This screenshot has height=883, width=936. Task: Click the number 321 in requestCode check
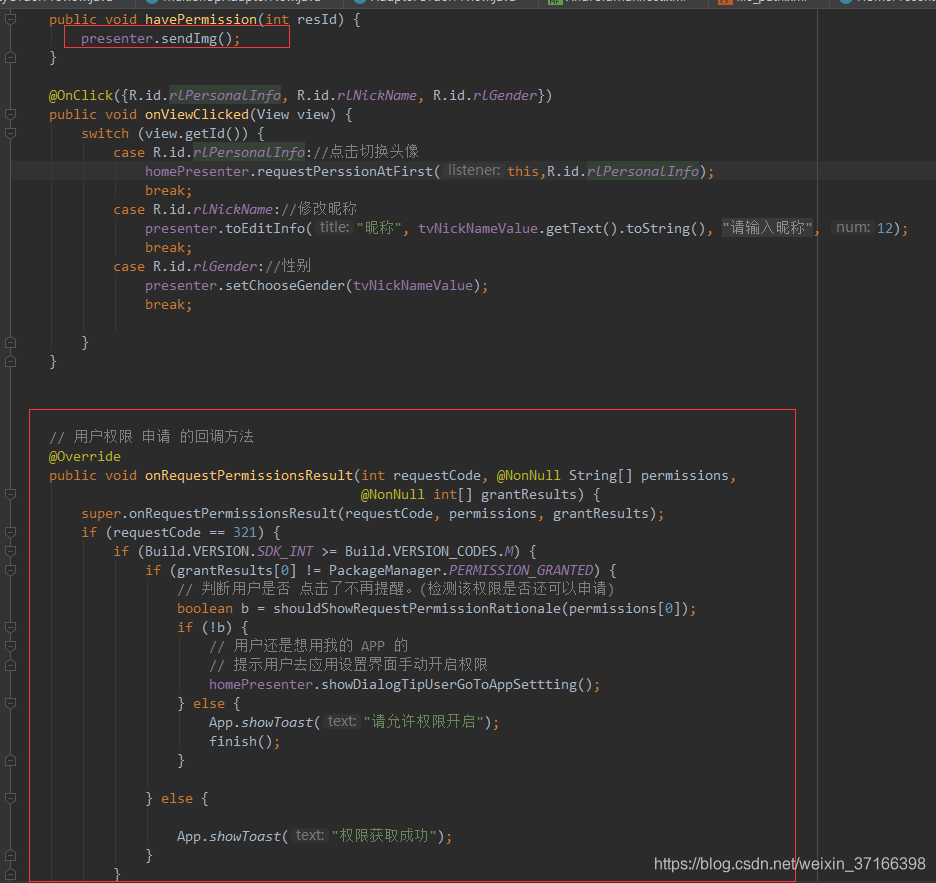pos(245,533)
